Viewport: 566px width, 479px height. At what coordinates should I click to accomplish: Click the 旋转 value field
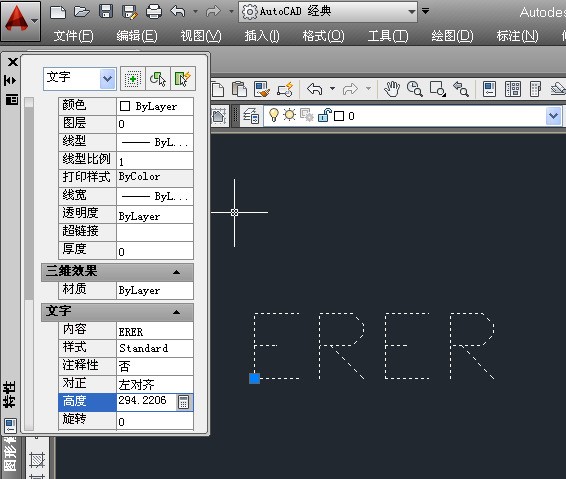click(x=155, y=421)
